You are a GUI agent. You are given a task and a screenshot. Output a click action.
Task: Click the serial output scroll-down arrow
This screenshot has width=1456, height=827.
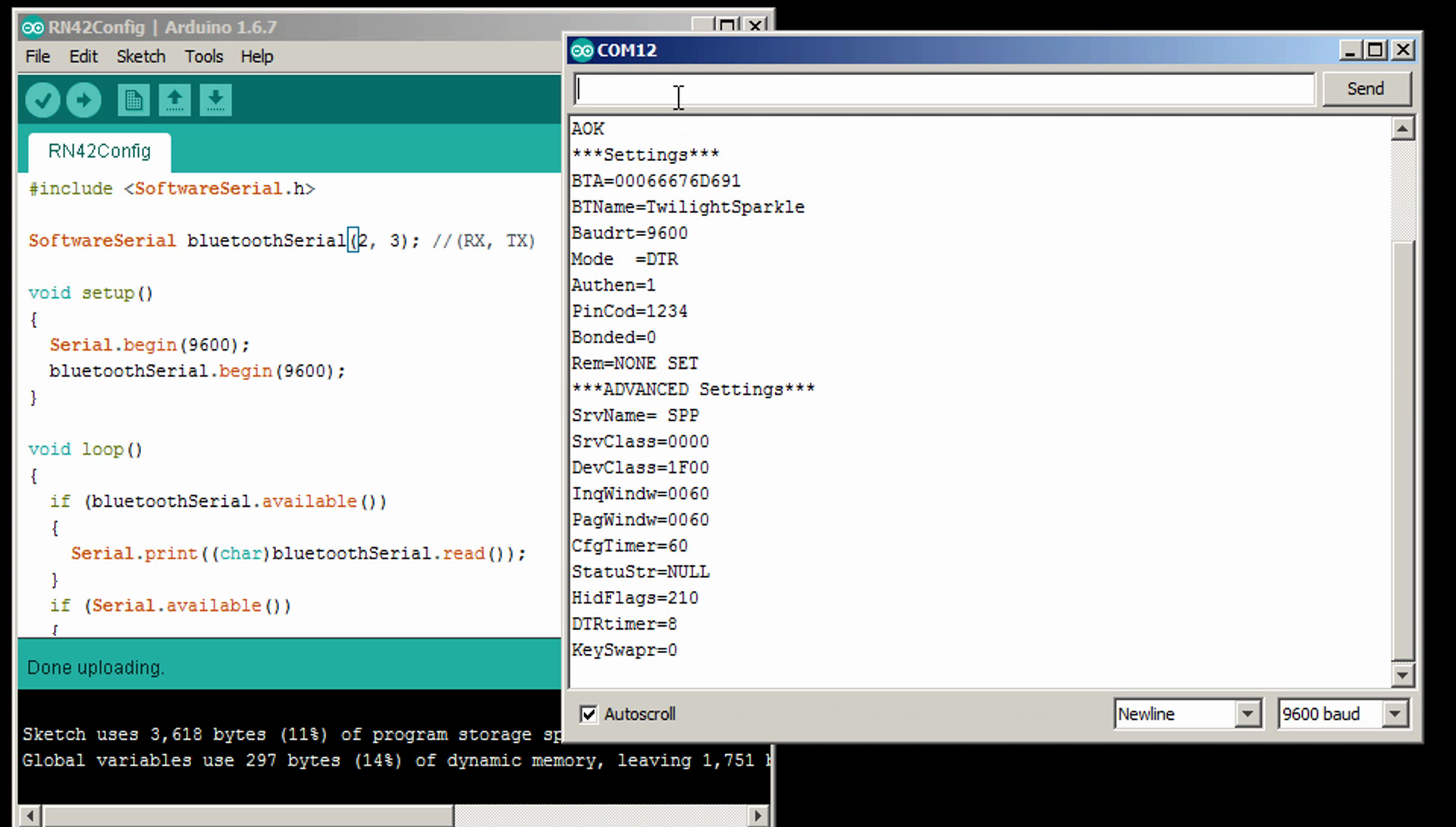(x=1402, y=674)
